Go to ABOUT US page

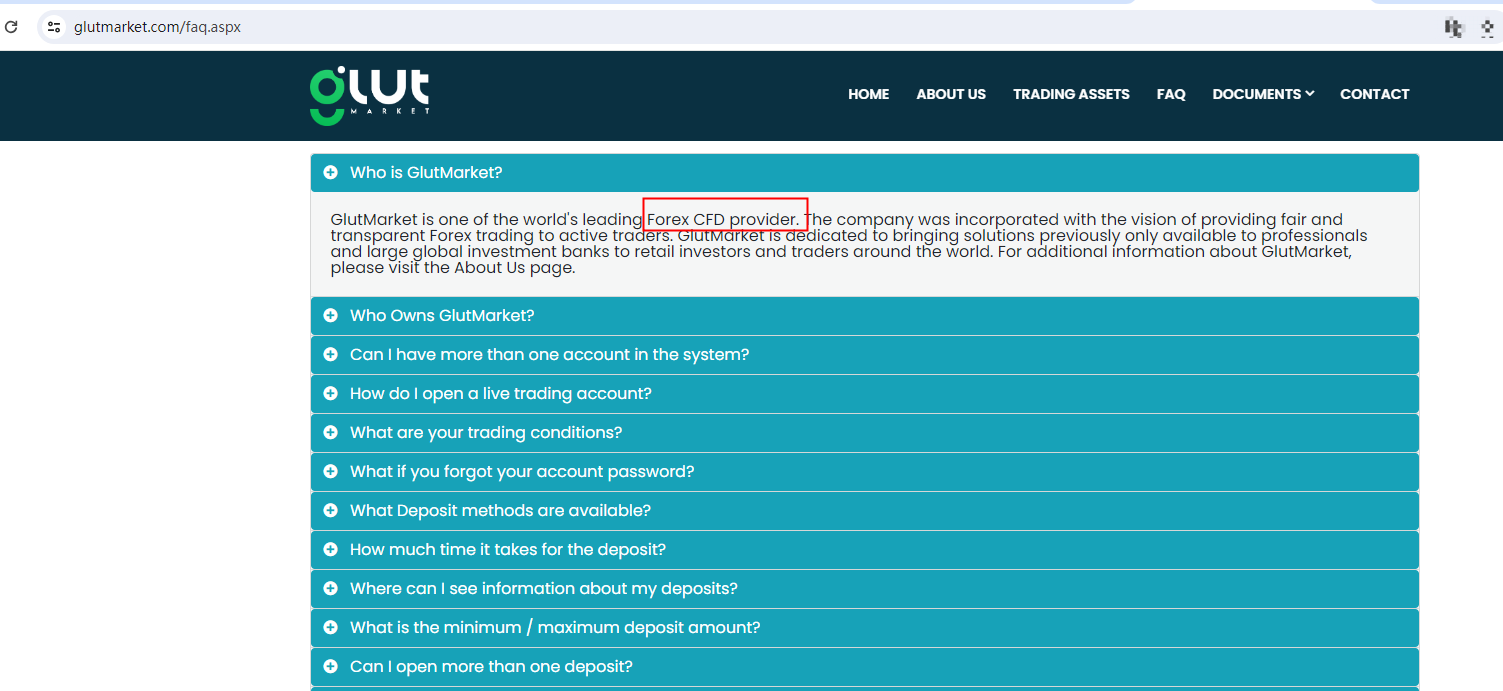pos(951,94)
